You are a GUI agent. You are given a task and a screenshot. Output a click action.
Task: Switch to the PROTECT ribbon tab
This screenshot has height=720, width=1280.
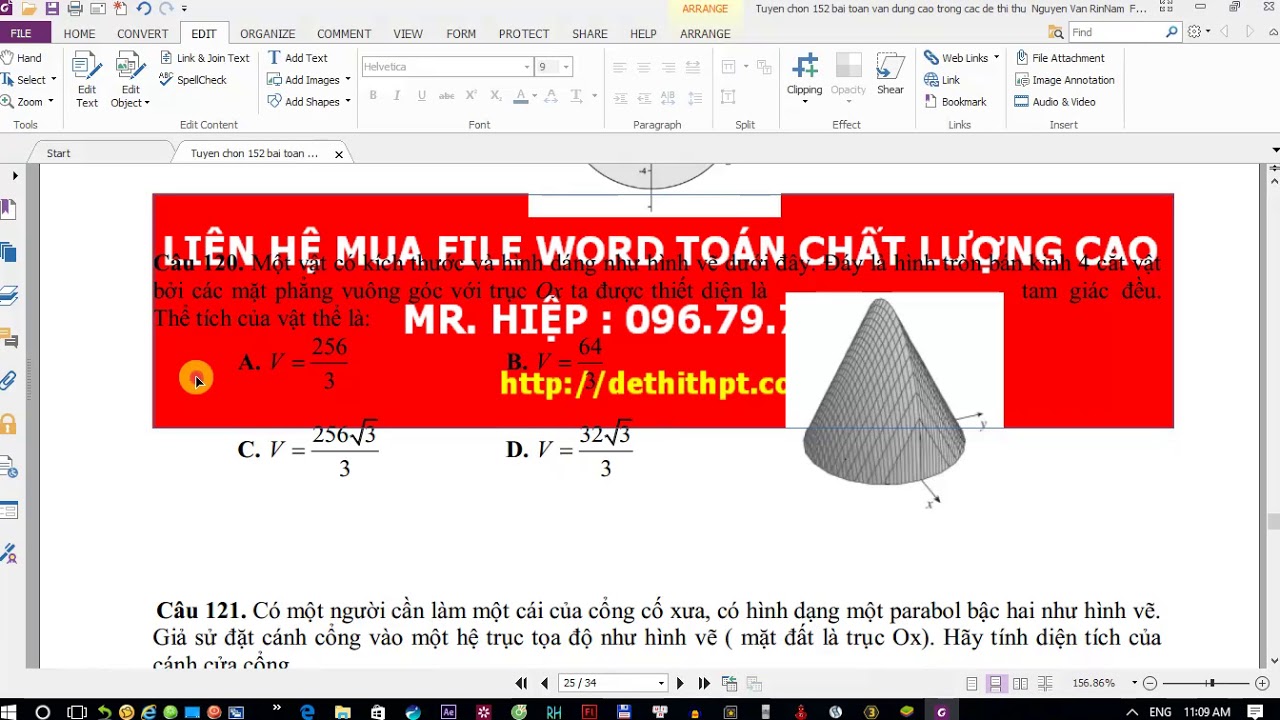(x=524, y=33)
